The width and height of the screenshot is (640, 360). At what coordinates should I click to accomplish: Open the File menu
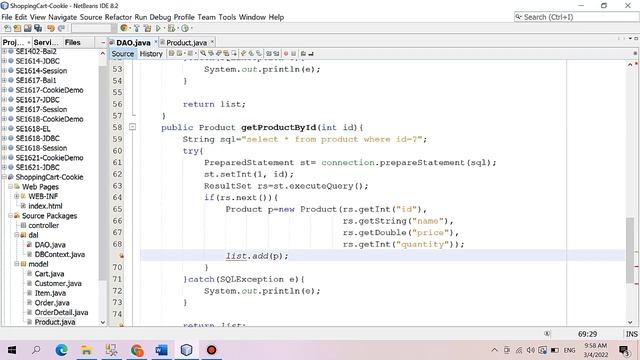point(7,17)
